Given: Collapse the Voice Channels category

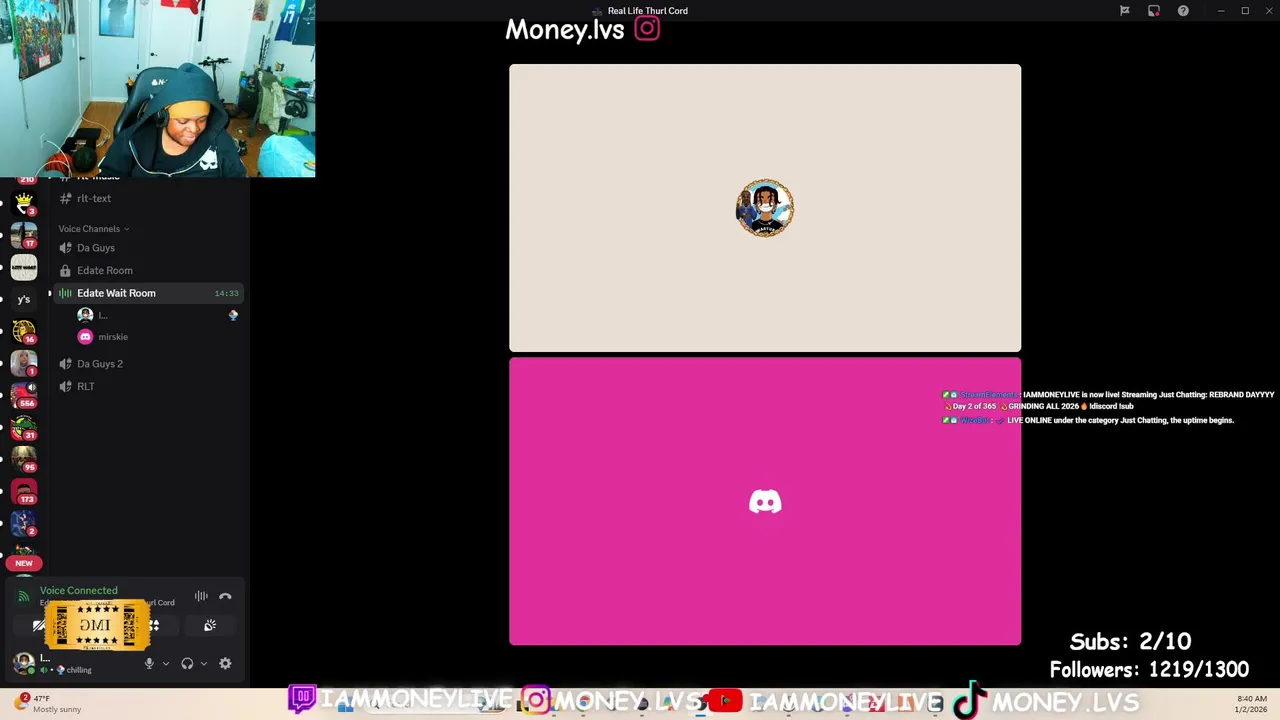Looking at the screenshot, I should pos(93,229).
